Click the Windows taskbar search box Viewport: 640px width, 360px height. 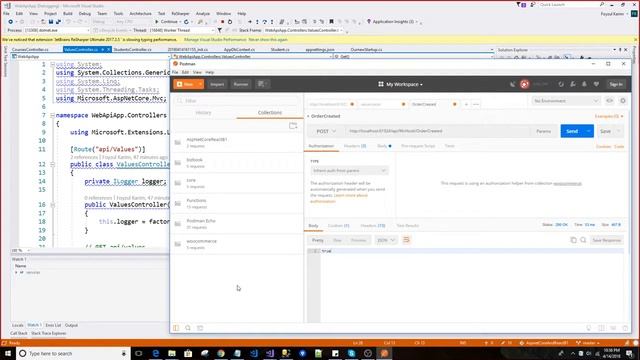click(x=73, y=353)
